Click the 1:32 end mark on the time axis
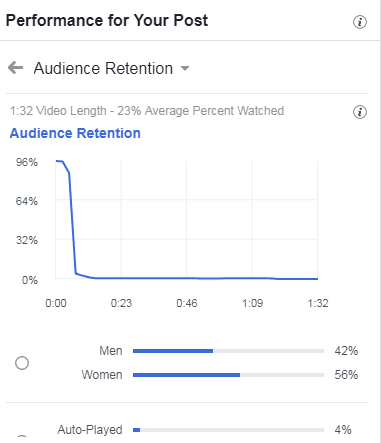Screen dimensions: 381x443 tap(318, 303)
